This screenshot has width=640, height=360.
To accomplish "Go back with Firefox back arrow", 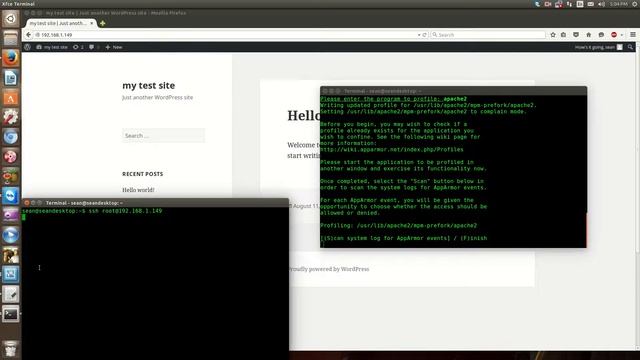I will pyautogui.click(x=28, y=35).
